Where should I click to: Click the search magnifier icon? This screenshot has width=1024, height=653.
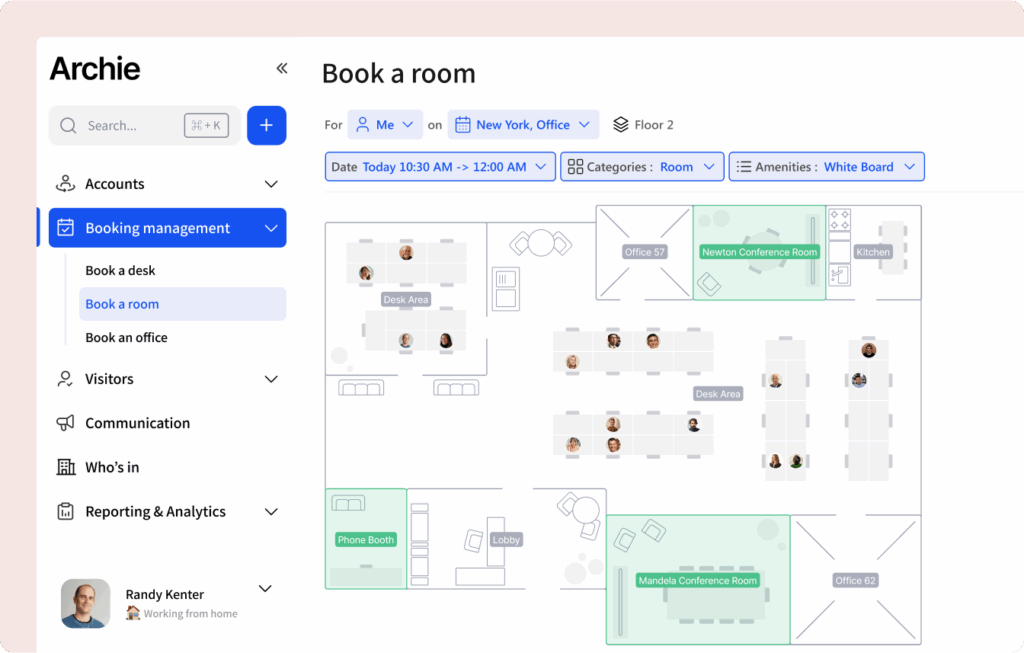point(67,125)
